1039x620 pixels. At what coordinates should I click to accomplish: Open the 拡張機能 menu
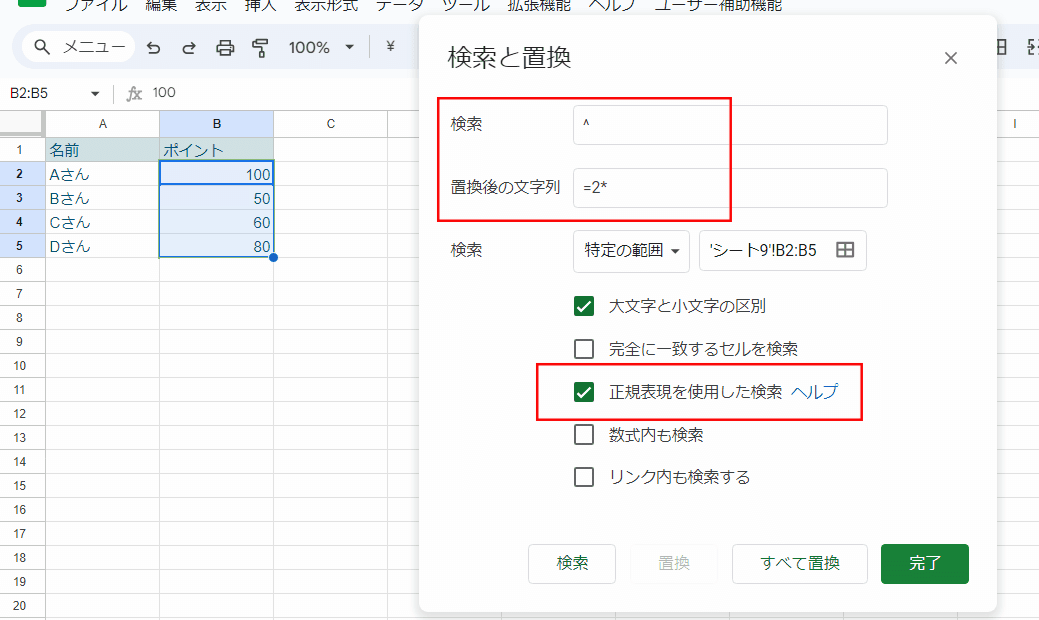(x=539, y=6)
